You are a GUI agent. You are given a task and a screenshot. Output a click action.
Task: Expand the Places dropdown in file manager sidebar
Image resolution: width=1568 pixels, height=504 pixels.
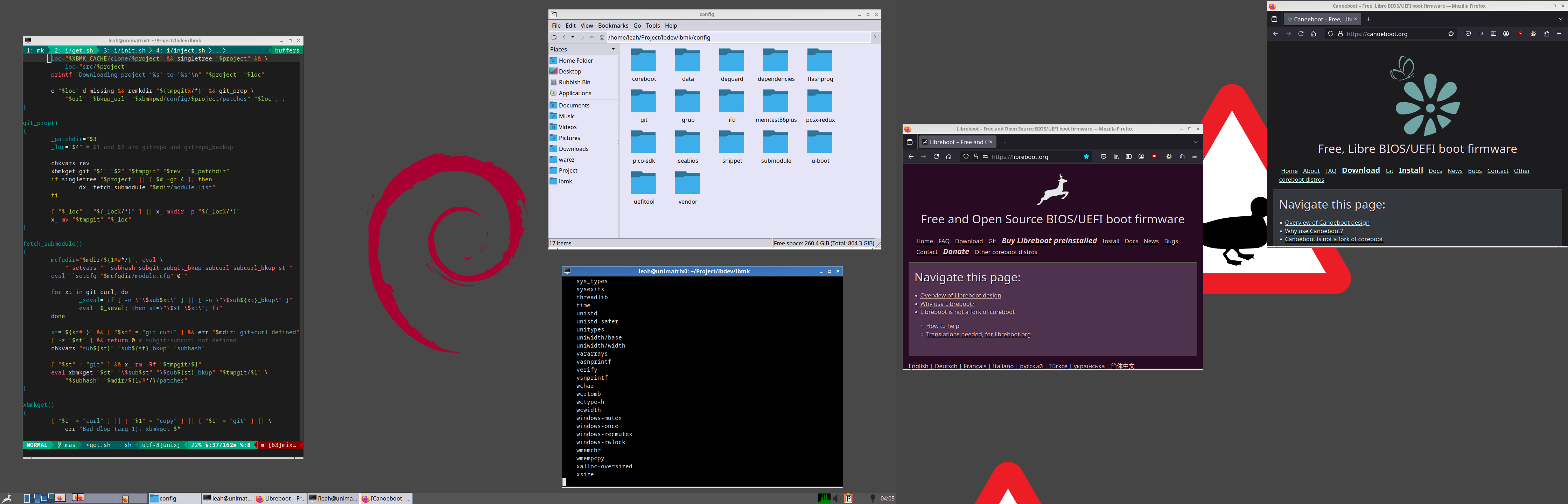click(x=613, y=49)
